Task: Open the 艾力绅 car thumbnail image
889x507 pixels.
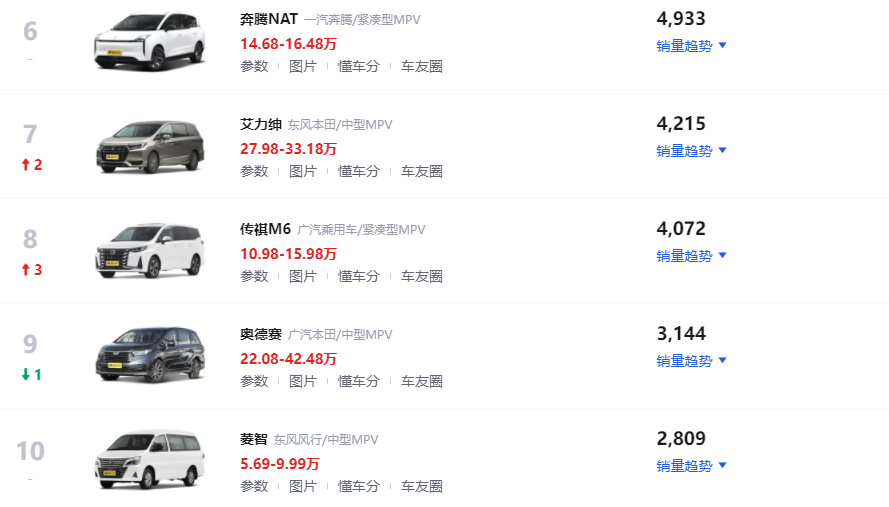Action: point(150,146)
